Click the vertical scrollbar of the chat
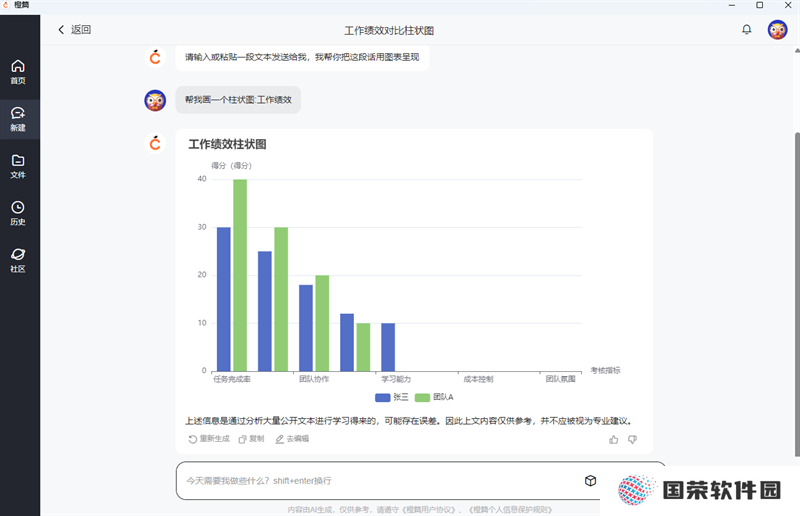Image resolution: width=800 pixels, height=516 pixels. tap(797, 293)
